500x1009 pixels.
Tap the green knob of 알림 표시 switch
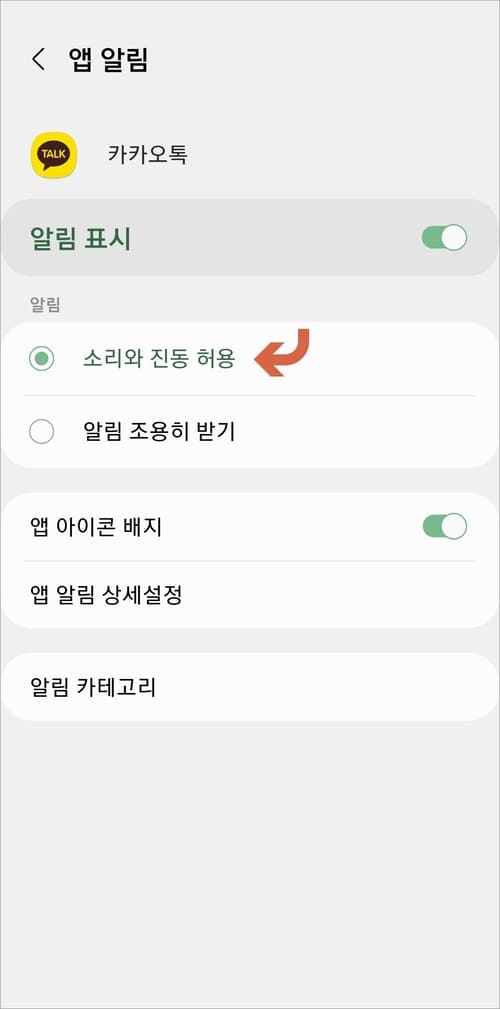454,237
